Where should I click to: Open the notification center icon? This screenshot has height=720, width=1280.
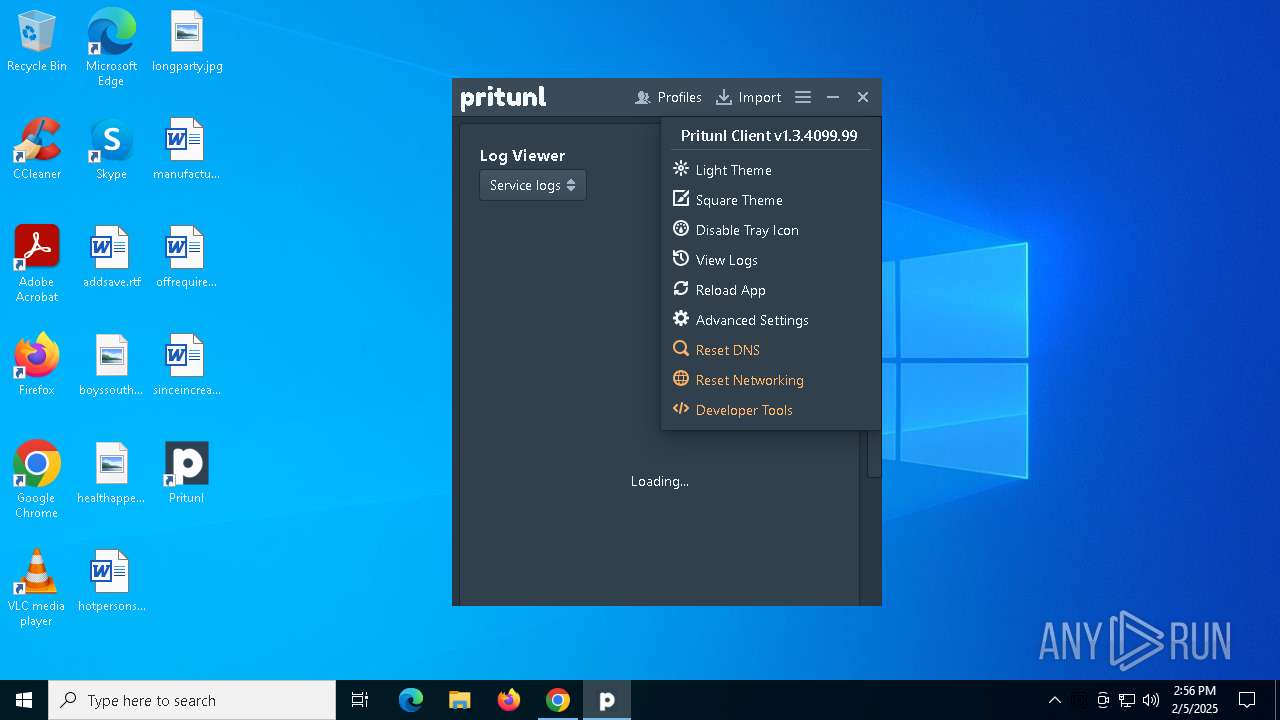[x=1247, y=700]
